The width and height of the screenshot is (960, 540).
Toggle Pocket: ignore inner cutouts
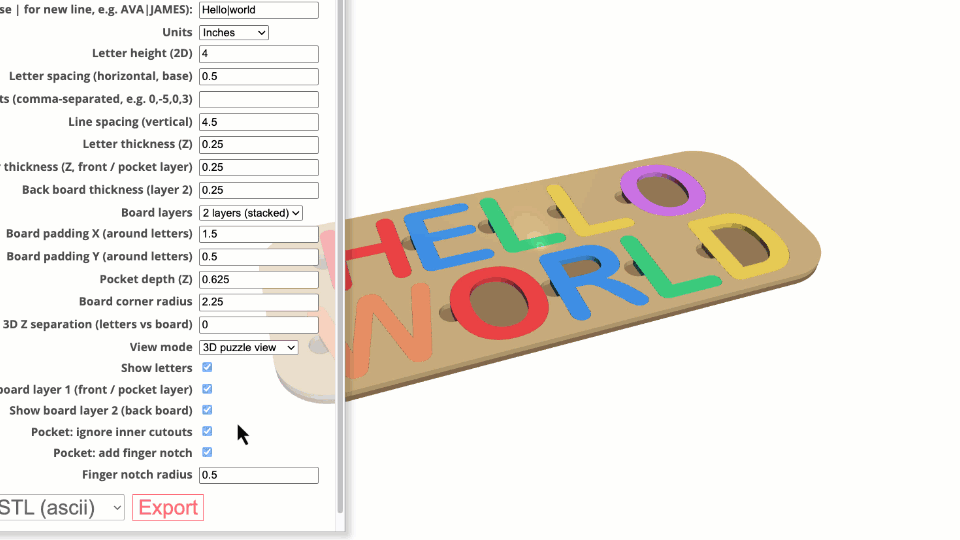tap(207, 431)
